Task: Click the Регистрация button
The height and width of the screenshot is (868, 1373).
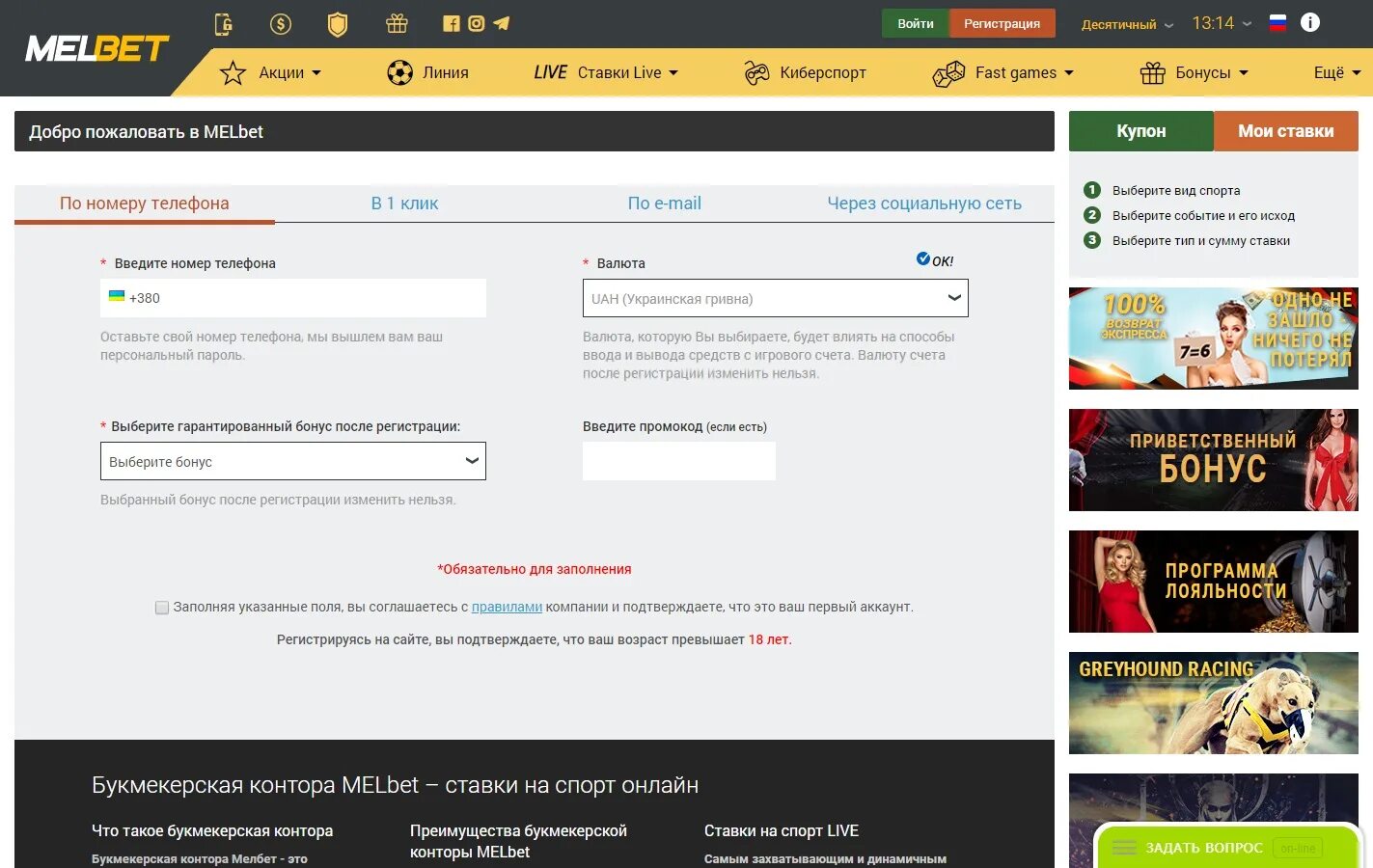Action: [x=1002, y=23]
